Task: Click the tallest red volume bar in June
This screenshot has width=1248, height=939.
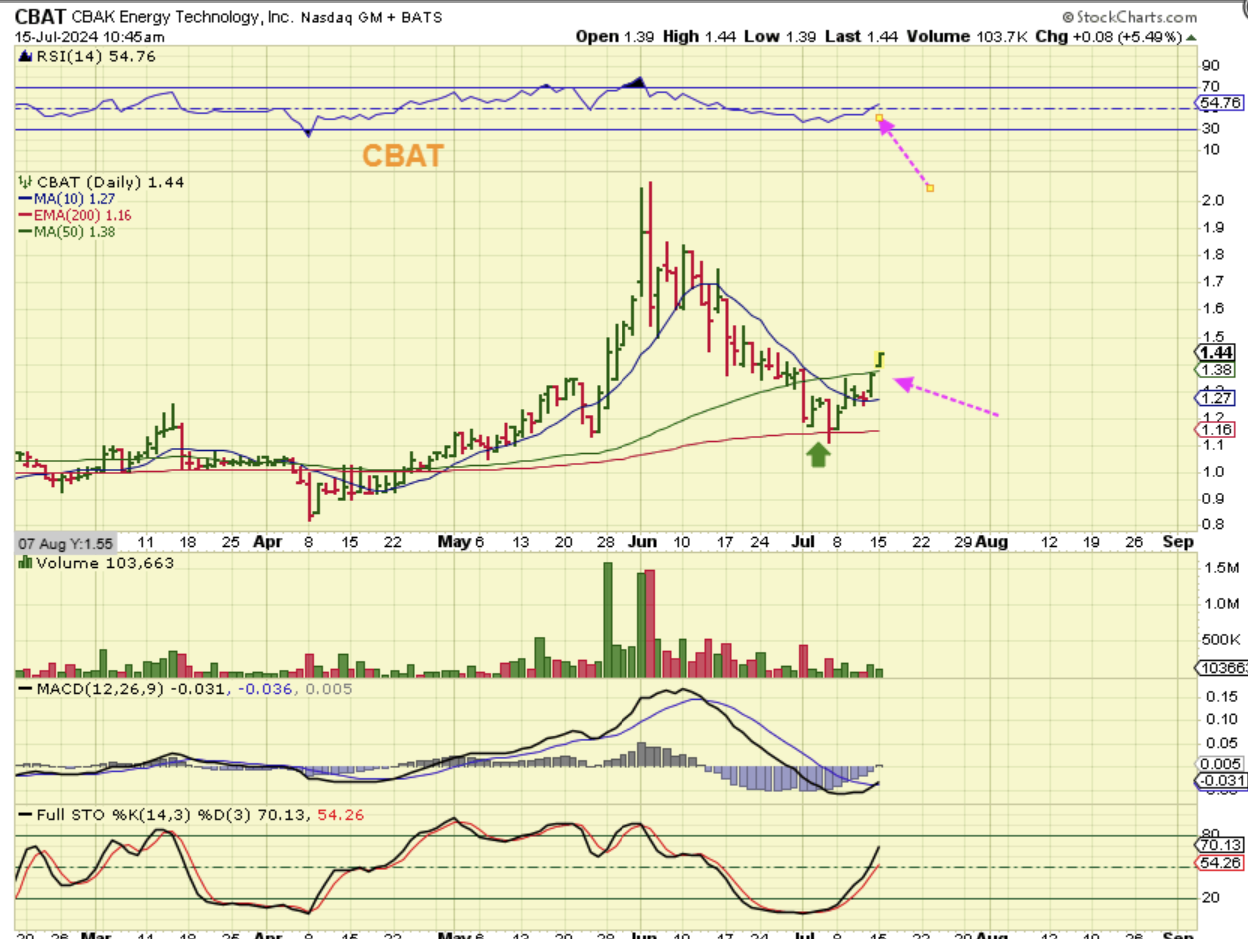Action: [x=650, y=624]
